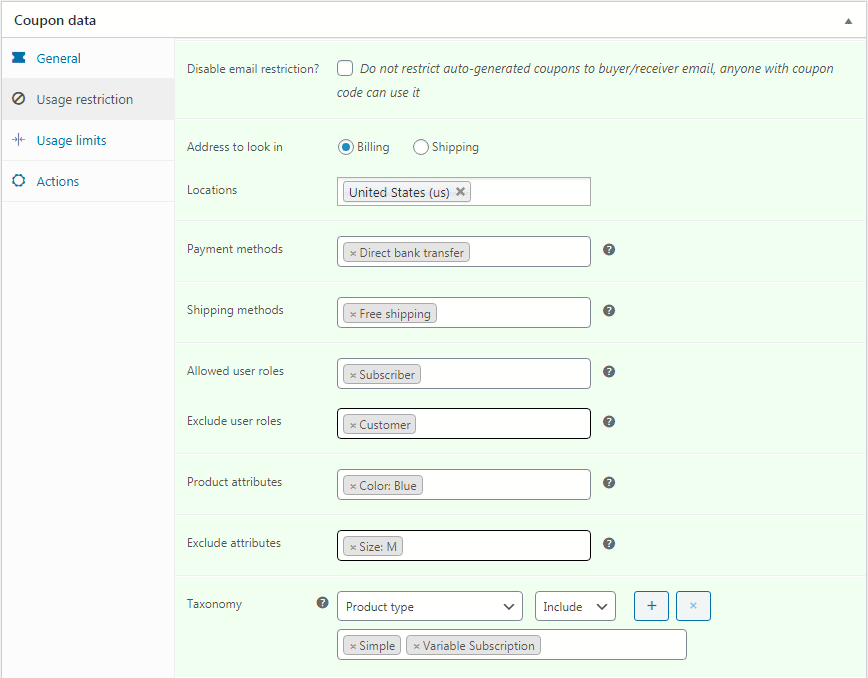Select Billing address radio button
The image size is (868, 678).
click(x=345, y=147)
